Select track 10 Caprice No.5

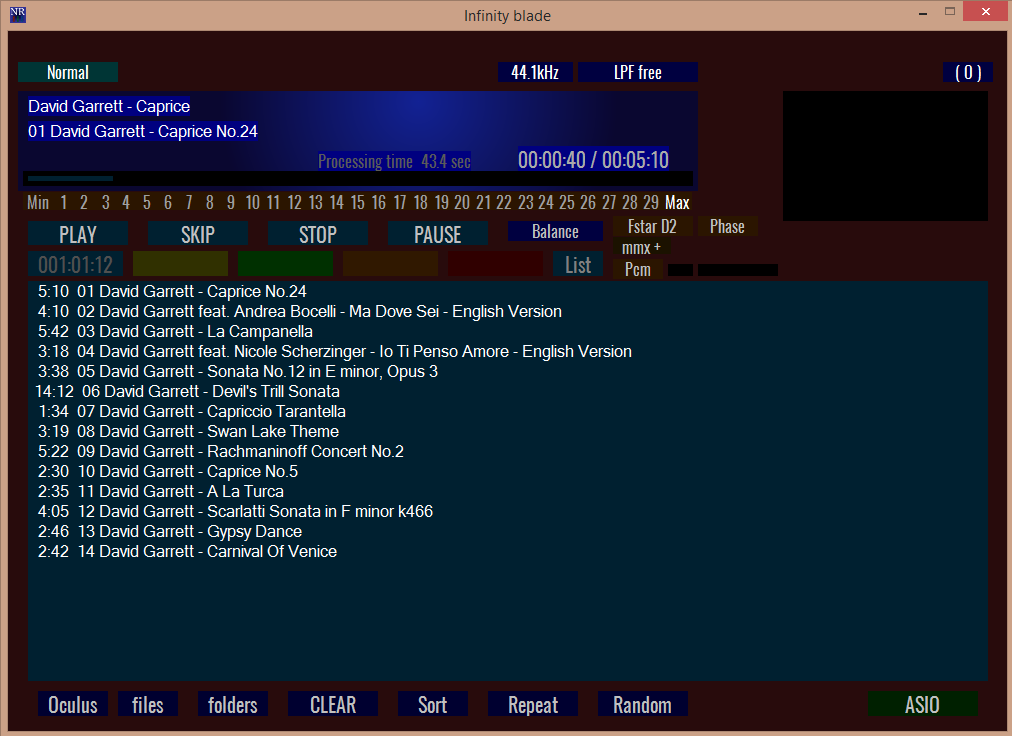tap(508, 471)
